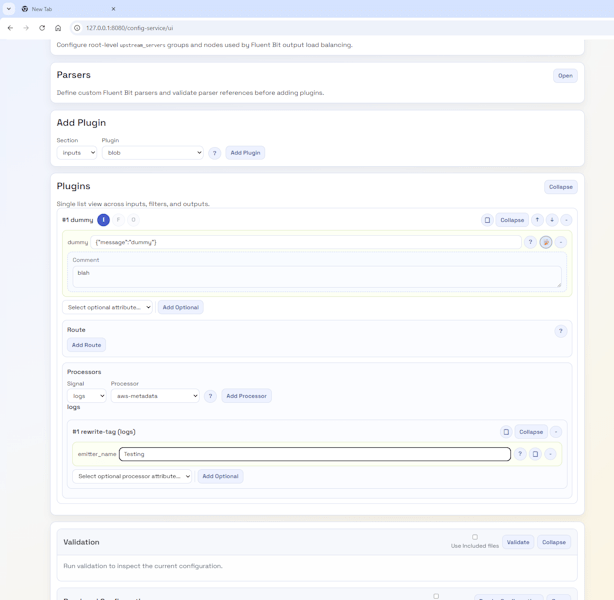Toggle comment icon for rewrite-tag processor
Screen dimensions: 614x600
tap(506, 432)
